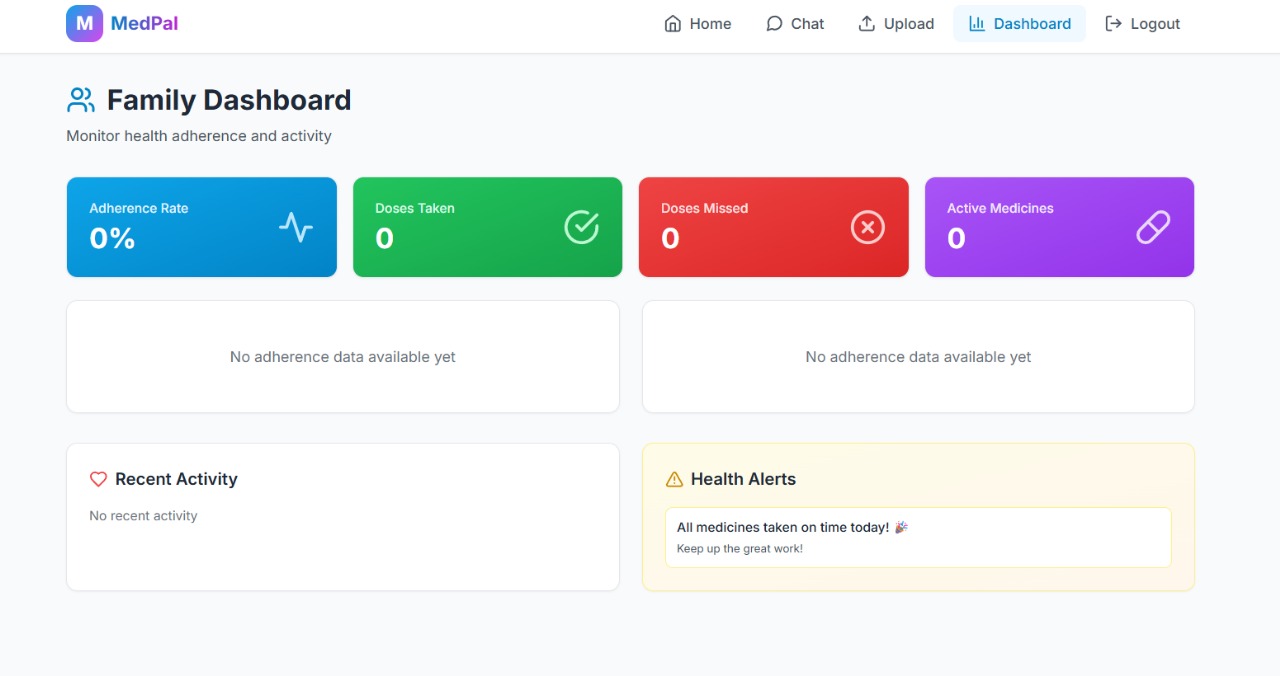The image size is (1280, 676).
Task: Click the Health Alerts heading
Action: [x=743, y=479]
